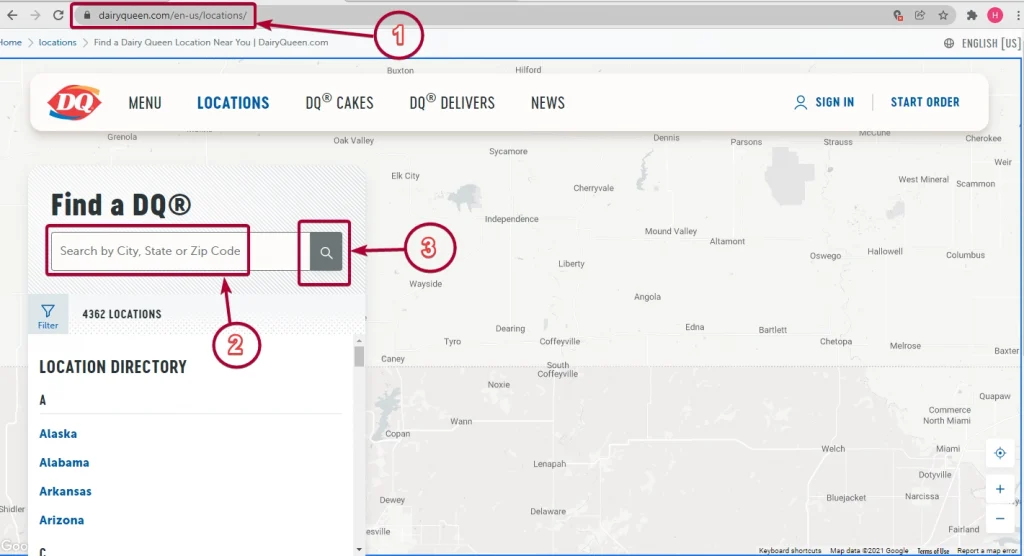Click the directory list scroll down arrow

pos(359,549)
